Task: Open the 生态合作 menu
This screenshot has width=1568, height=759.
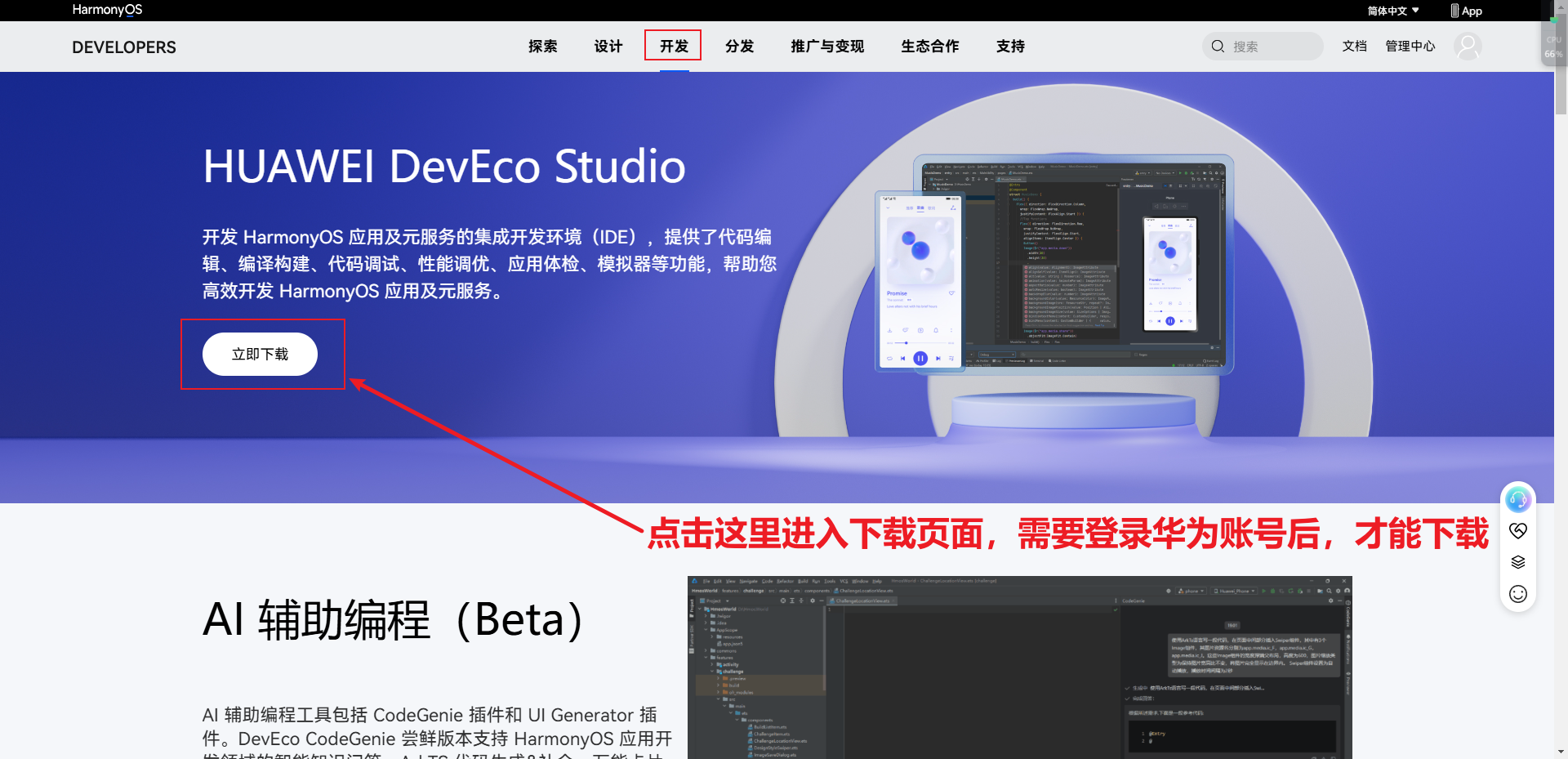Action: coord(930,47)
